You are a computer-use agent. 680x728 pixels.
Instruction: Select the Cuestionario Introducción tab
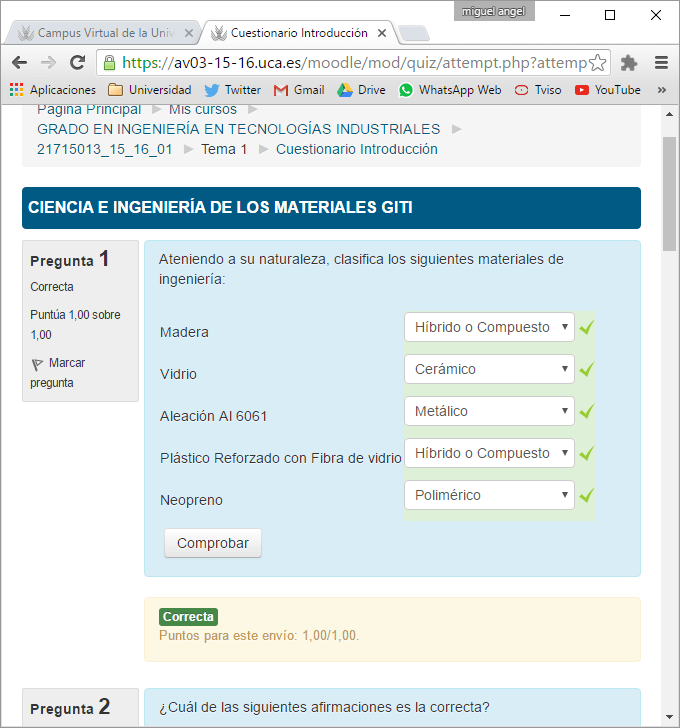coord(297,32)
